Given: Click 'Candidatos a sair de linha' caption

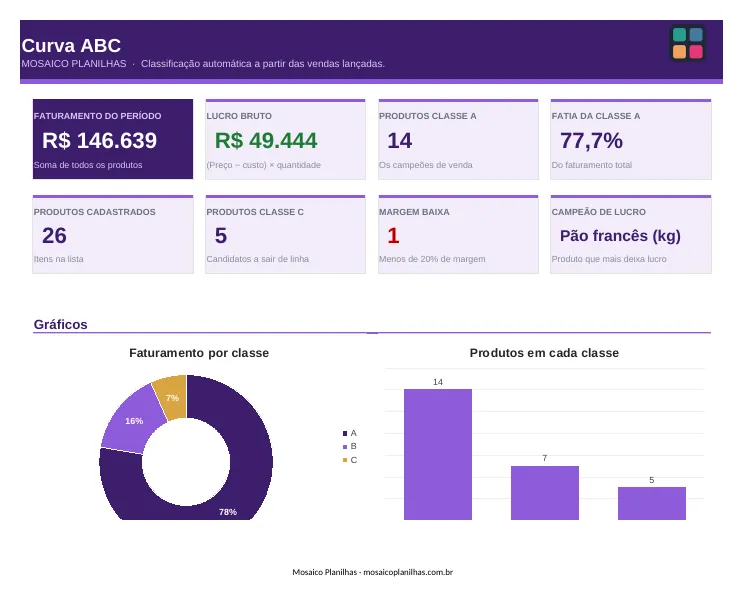Looking at the screenshot, I should coord(258,259).
